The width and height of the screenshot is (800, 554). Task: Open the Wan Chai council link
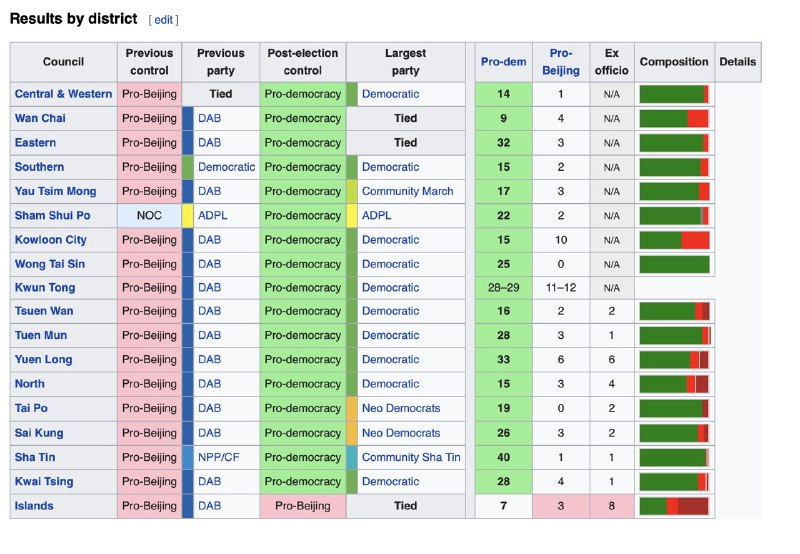tap(41, 118)
